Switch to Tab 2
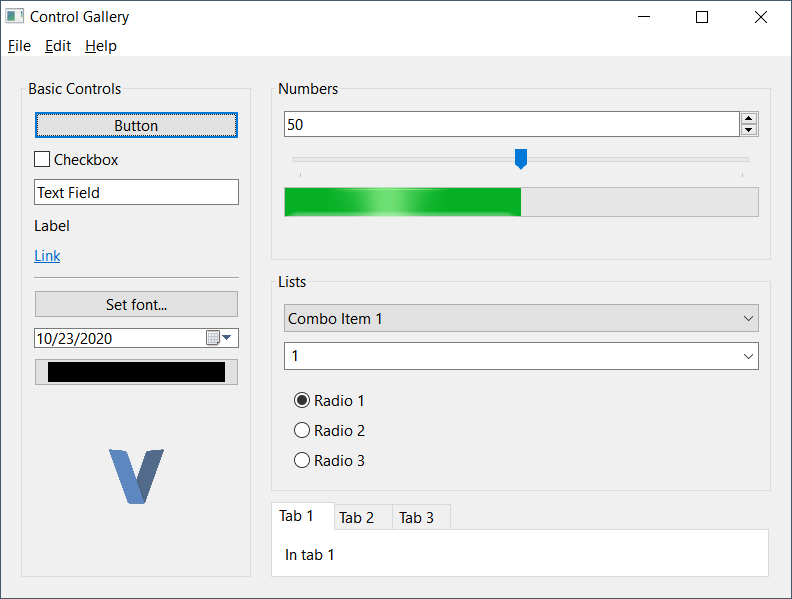This screenshot has width=792, height=599. click(363, 517)
